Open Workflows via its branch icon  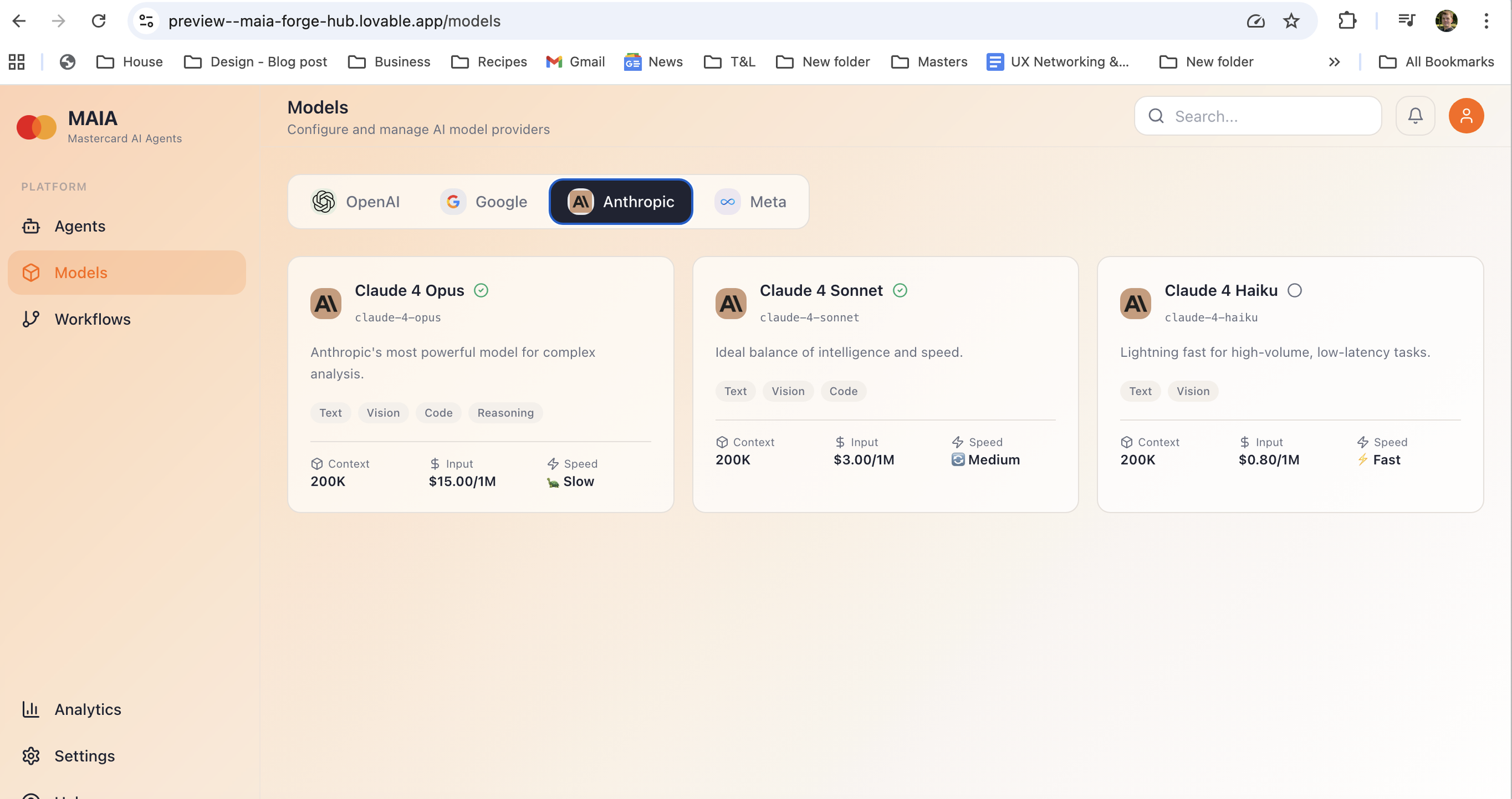click(x=31, y=319)
